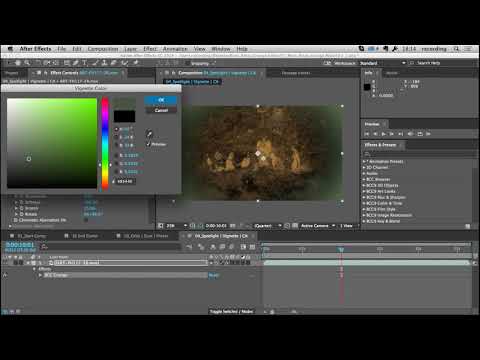480x360 pixels.
Task: Click Cancel in Vignette Color dialog
Action: click(161, 110)
